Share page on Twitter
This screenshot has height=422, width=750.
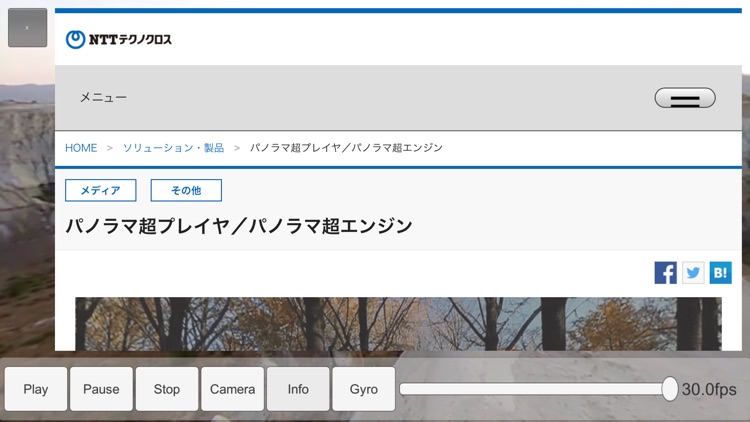coord(693,273)
